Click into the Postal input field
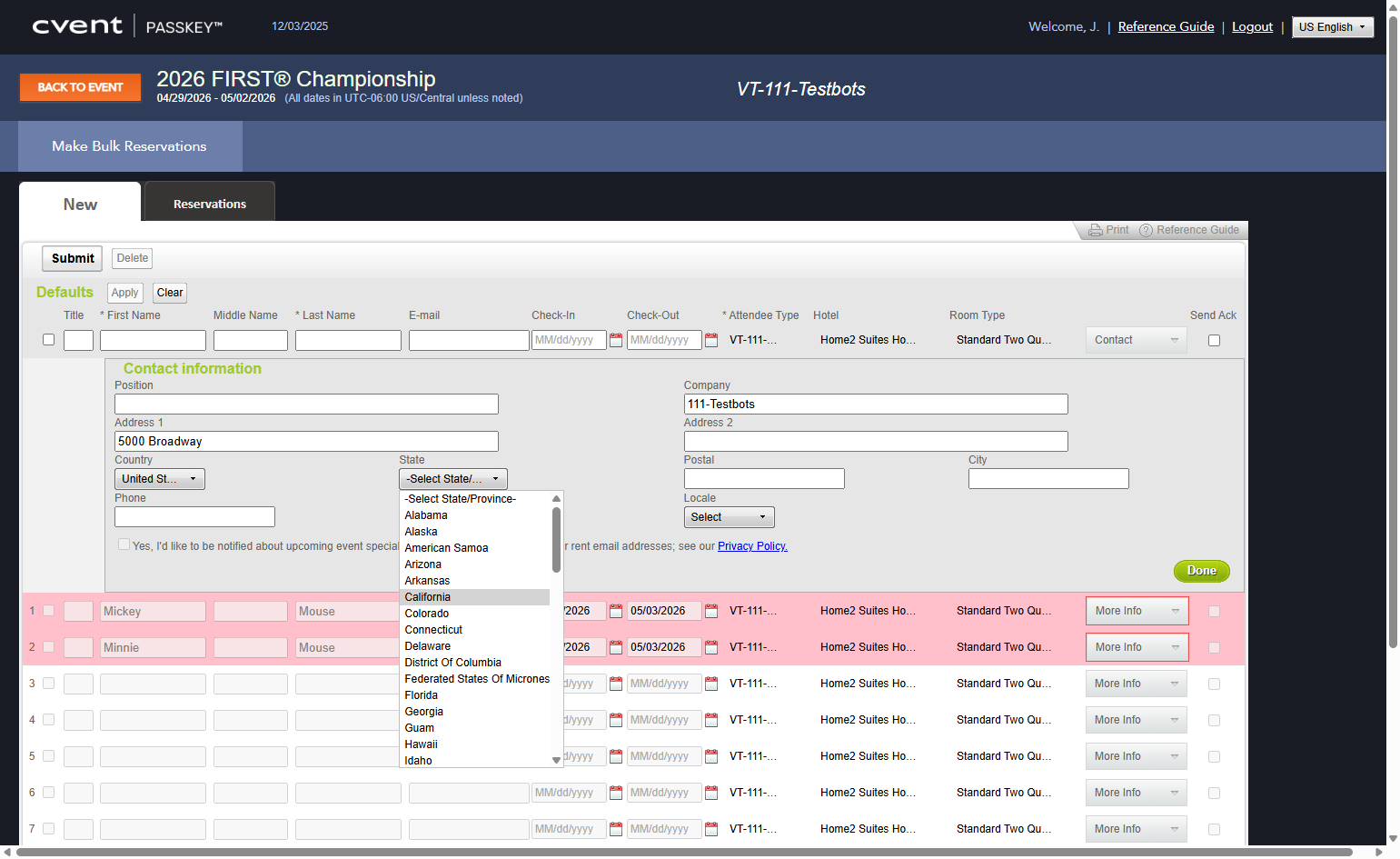The height and width of the screenshot is (859, 1400). coord(764,479)
